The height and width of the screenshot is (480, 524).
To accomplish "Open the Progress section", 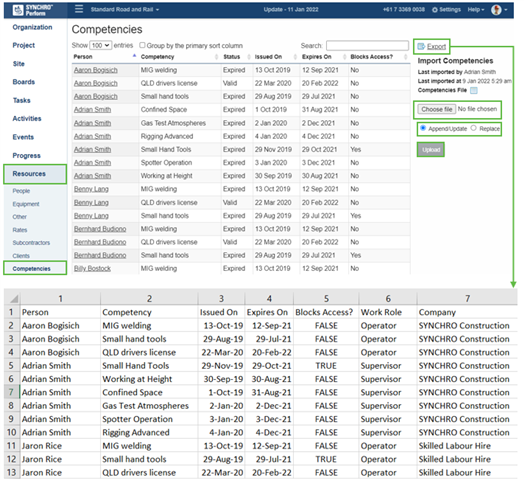I will (26, 155).
